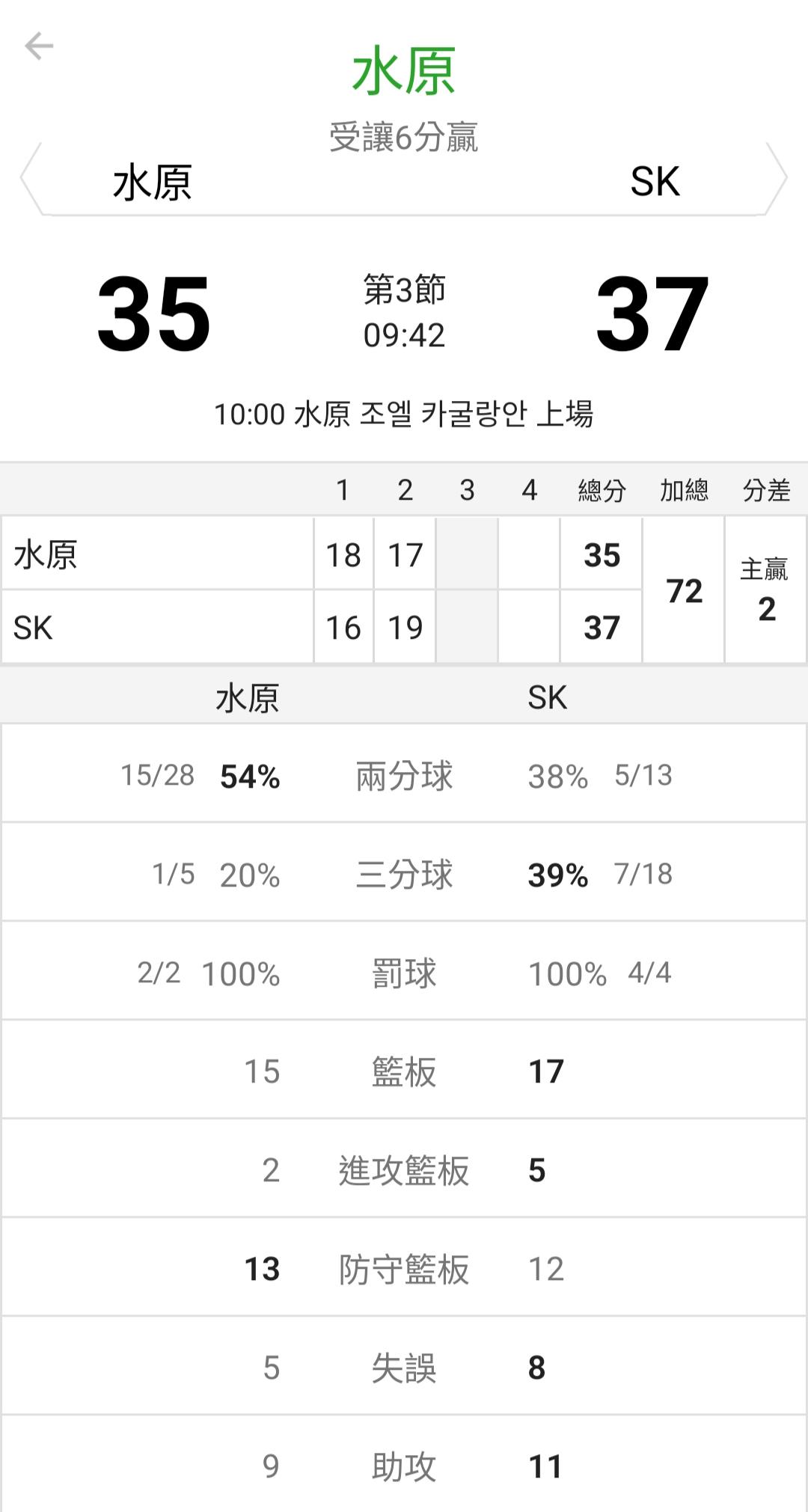
Task: Select the 總分 column header
Action: 602,491
